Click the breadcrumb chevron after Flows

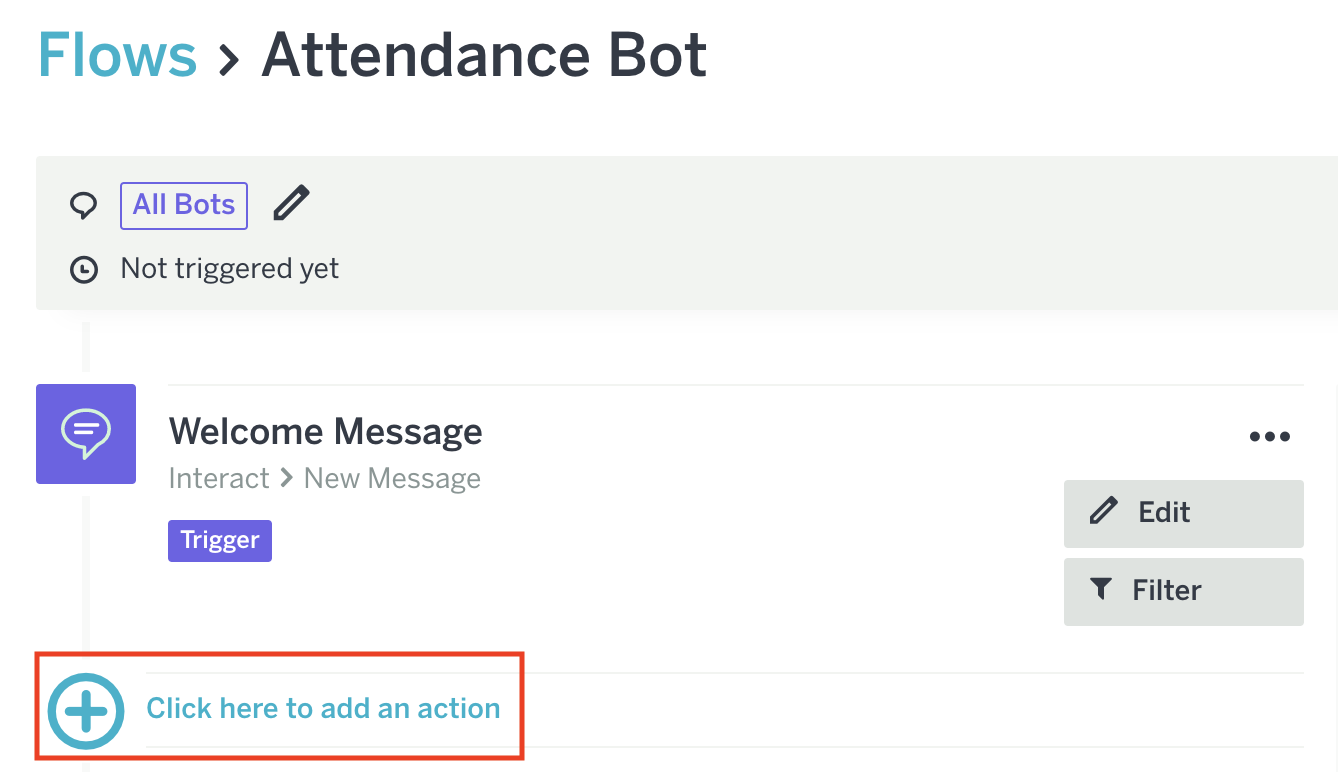(229, 59)
